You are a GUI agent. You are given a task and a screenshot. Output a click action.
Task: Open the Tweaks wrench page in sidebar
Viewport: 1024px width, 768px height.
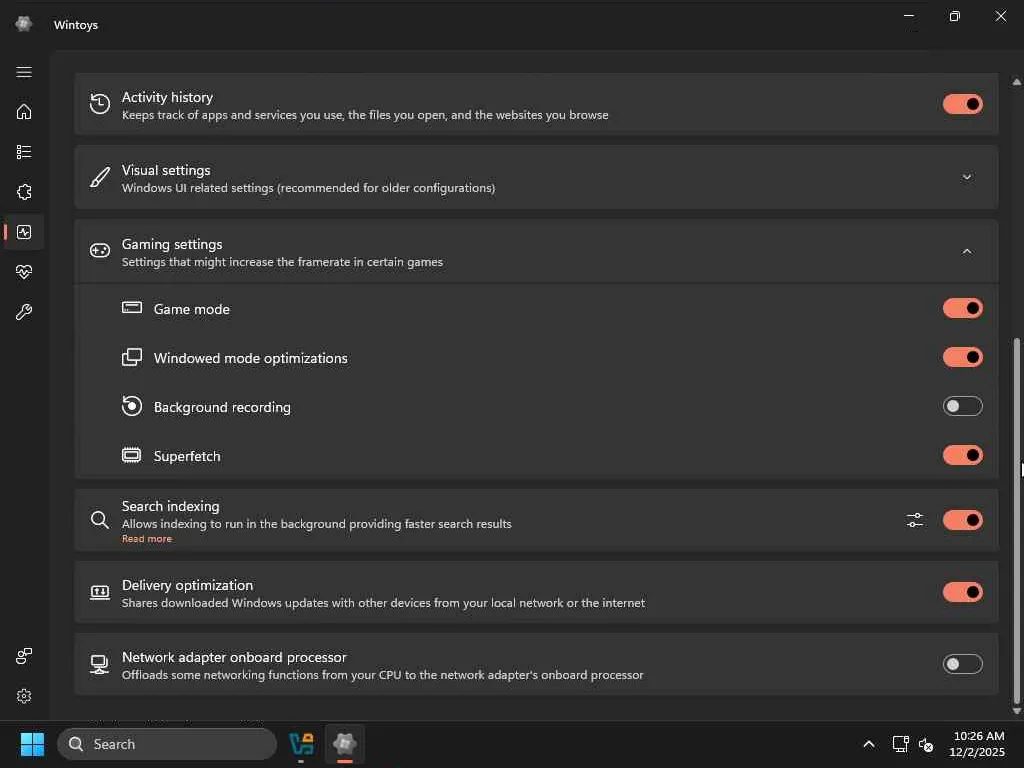point(24,312)
